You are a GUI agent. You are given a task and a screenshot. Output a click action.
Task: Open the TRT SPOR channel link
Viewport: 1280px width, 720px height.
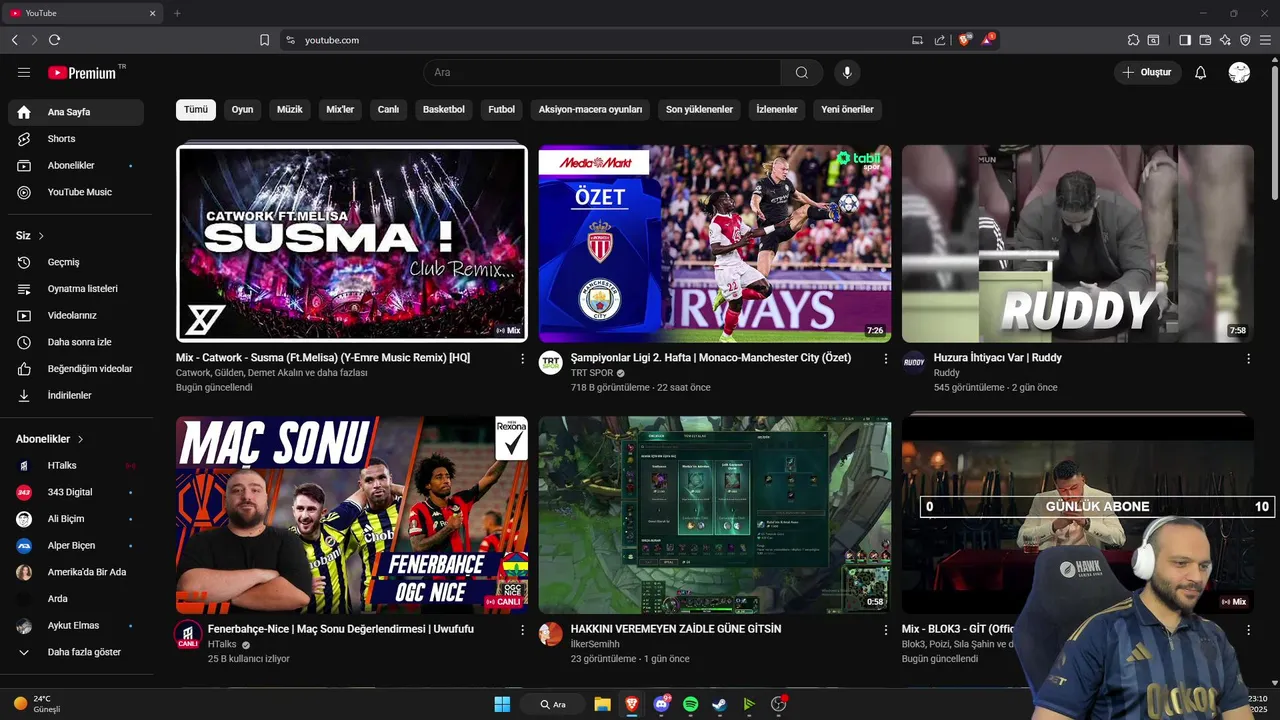[592, 373]
